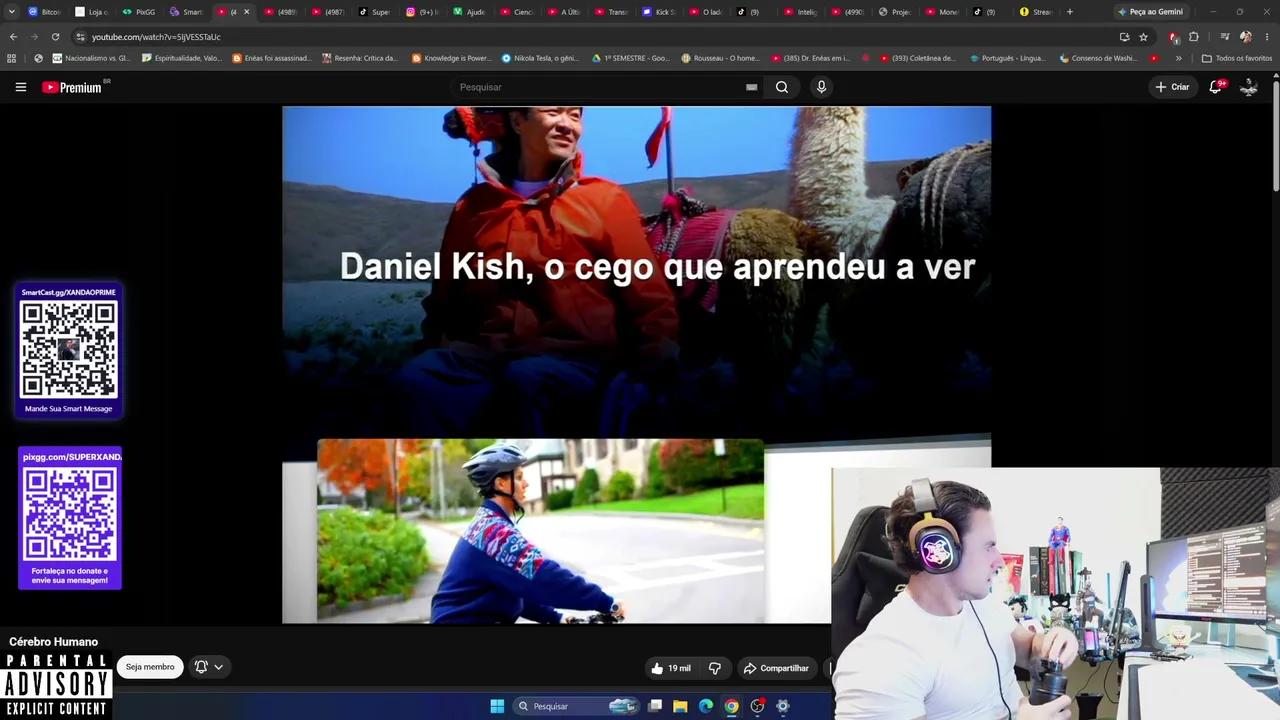Dislike the video
The height and width of the screenshot is (720, 1280).
714,668
